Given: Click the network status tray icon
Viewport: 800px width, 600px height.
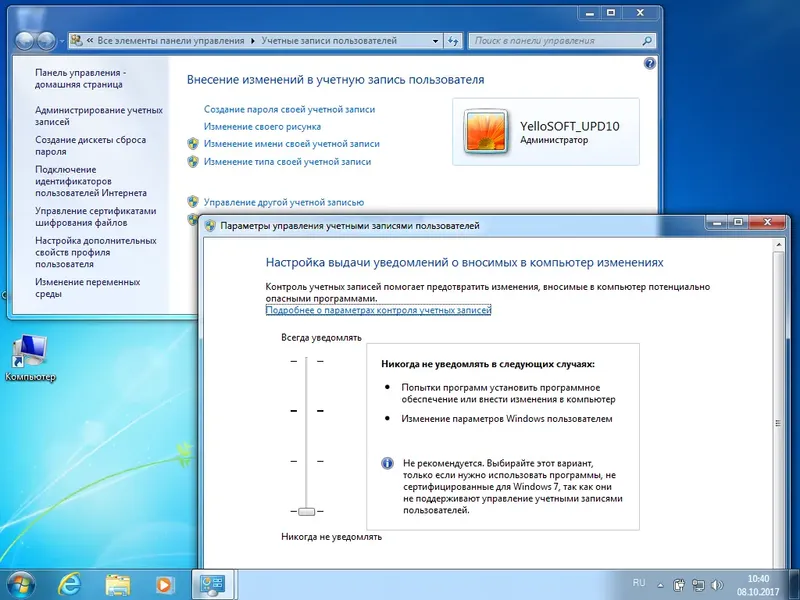Looking at the screenshot, I should pyautogui.click(x=698, y=585).
